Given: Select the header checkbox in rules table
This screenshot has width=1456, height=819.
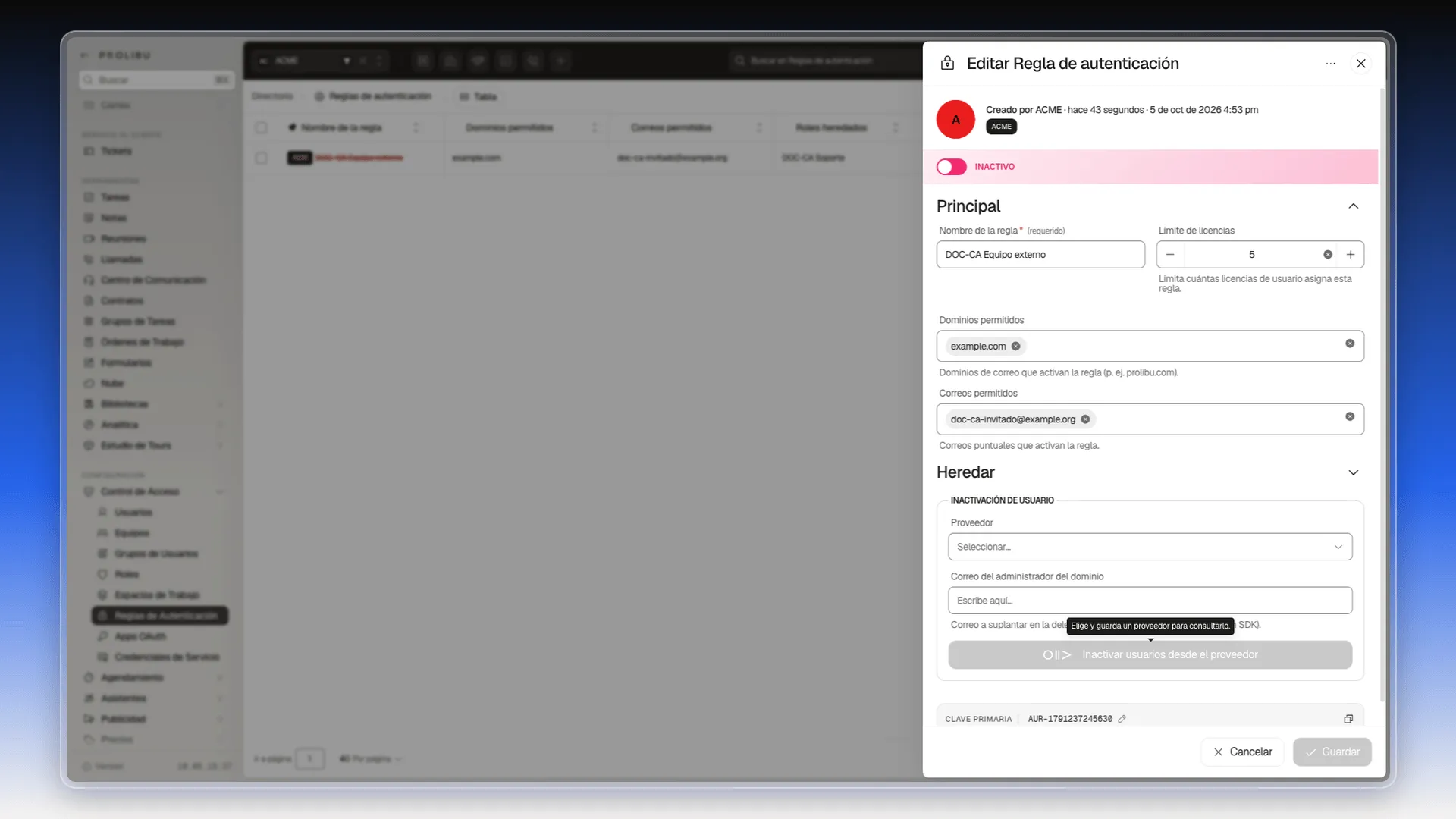Looking at the screenshot, I should pos(261,127).
